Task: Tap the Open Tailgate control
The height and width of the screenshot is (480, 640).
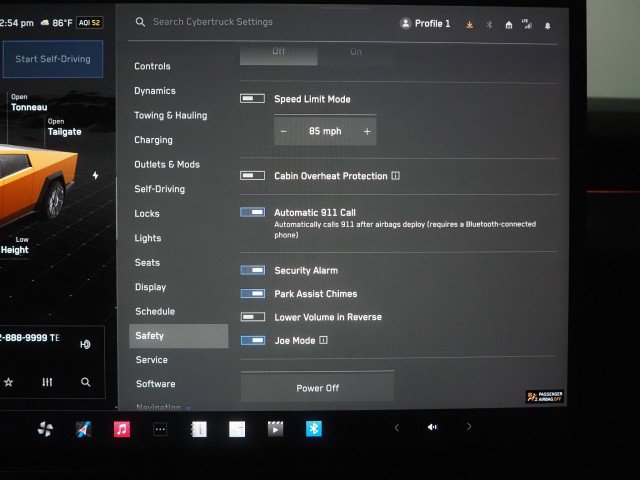Action: (x=64, y=127)
